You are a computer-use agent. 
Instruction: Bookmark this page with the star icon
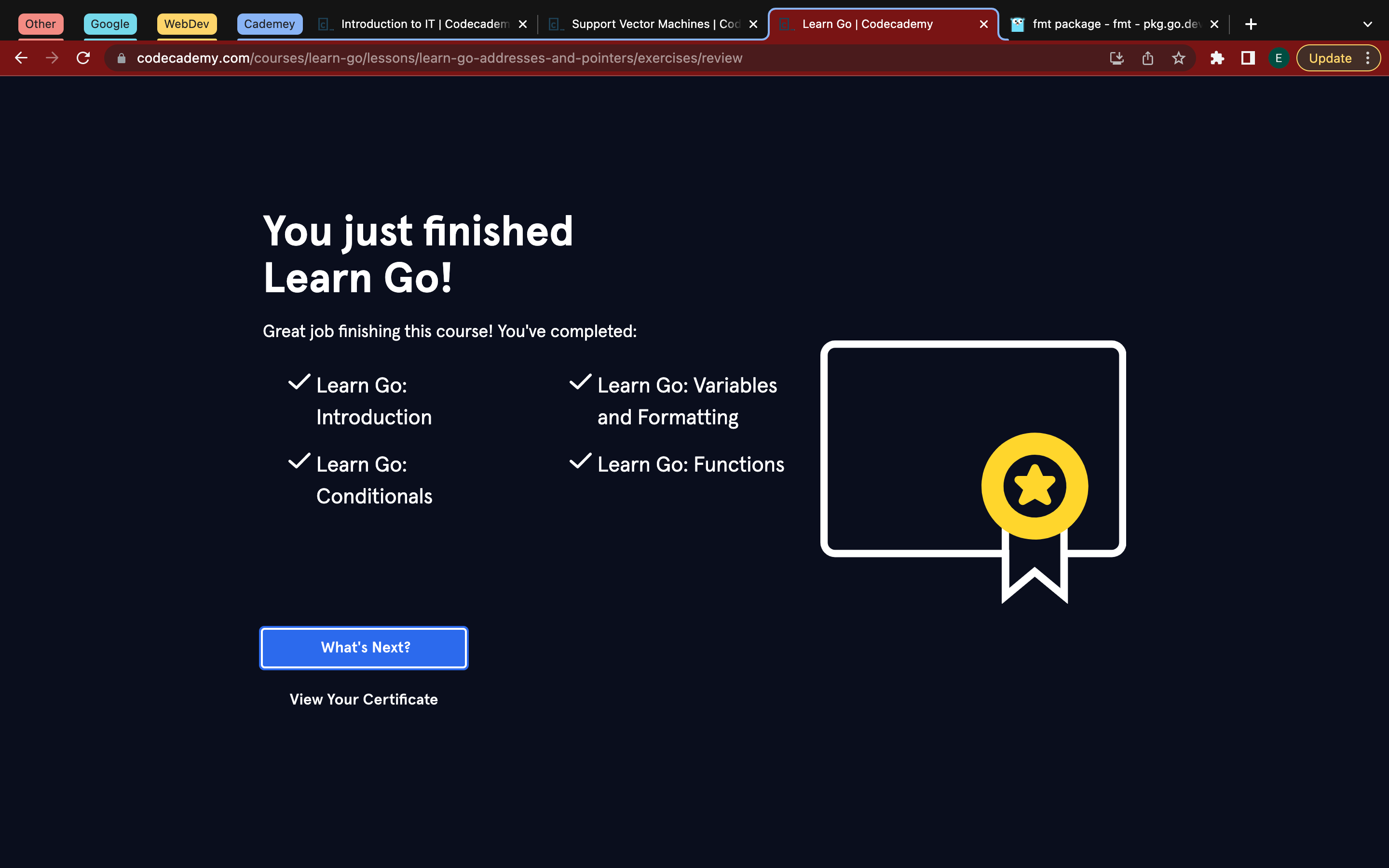pos(1178,58)
